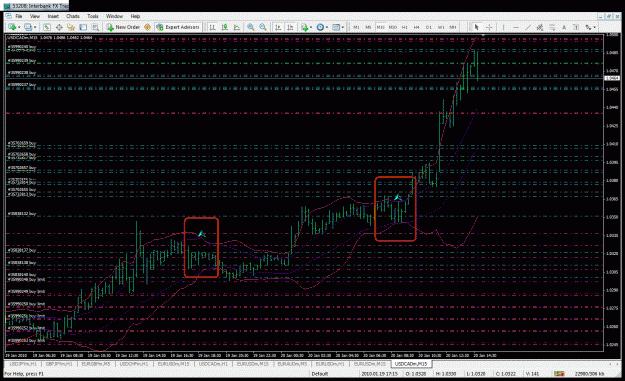Switch timeframe to H4

coord(417,27)
